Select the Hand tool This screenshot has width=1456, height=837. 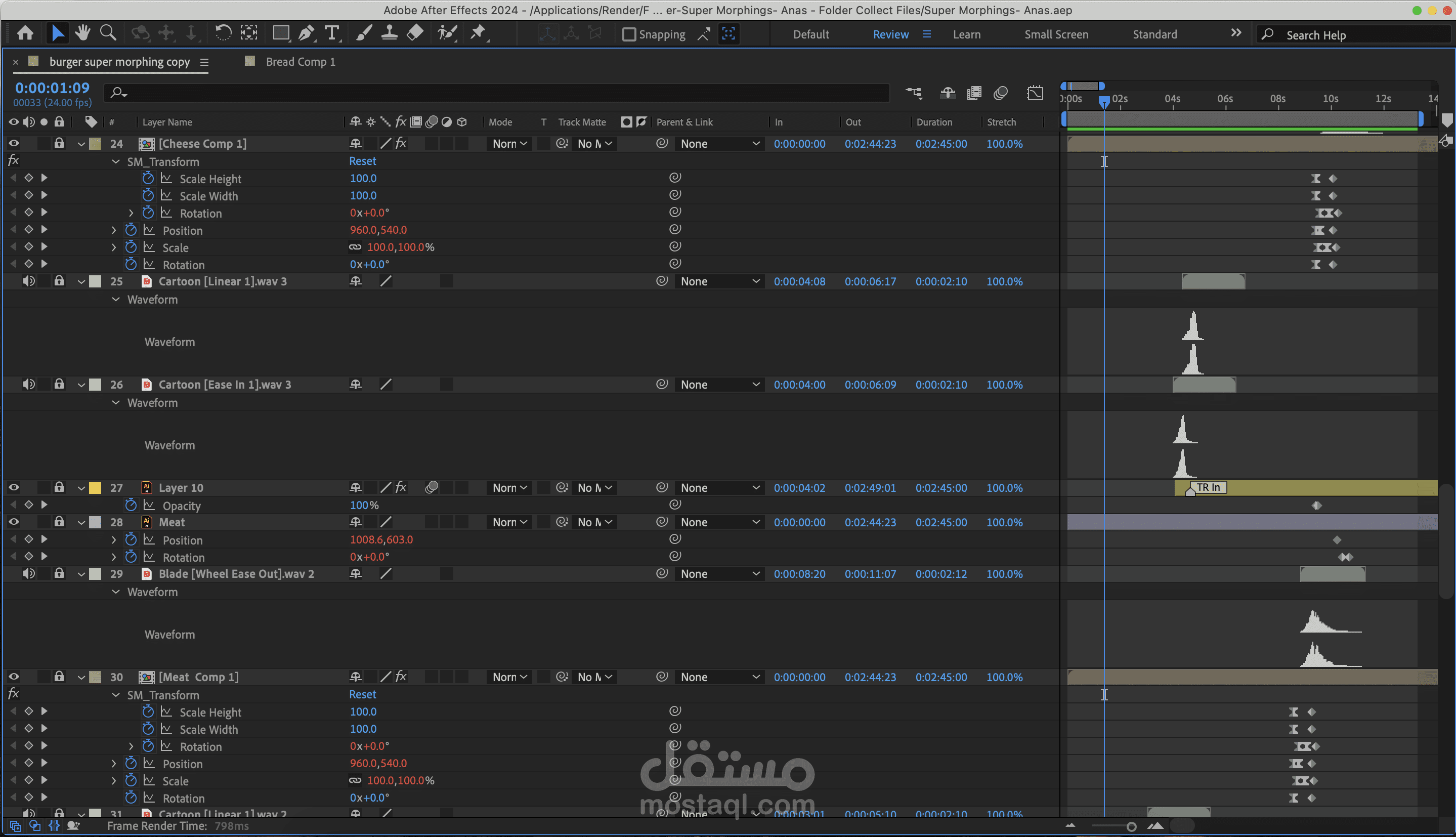[83, 33]
